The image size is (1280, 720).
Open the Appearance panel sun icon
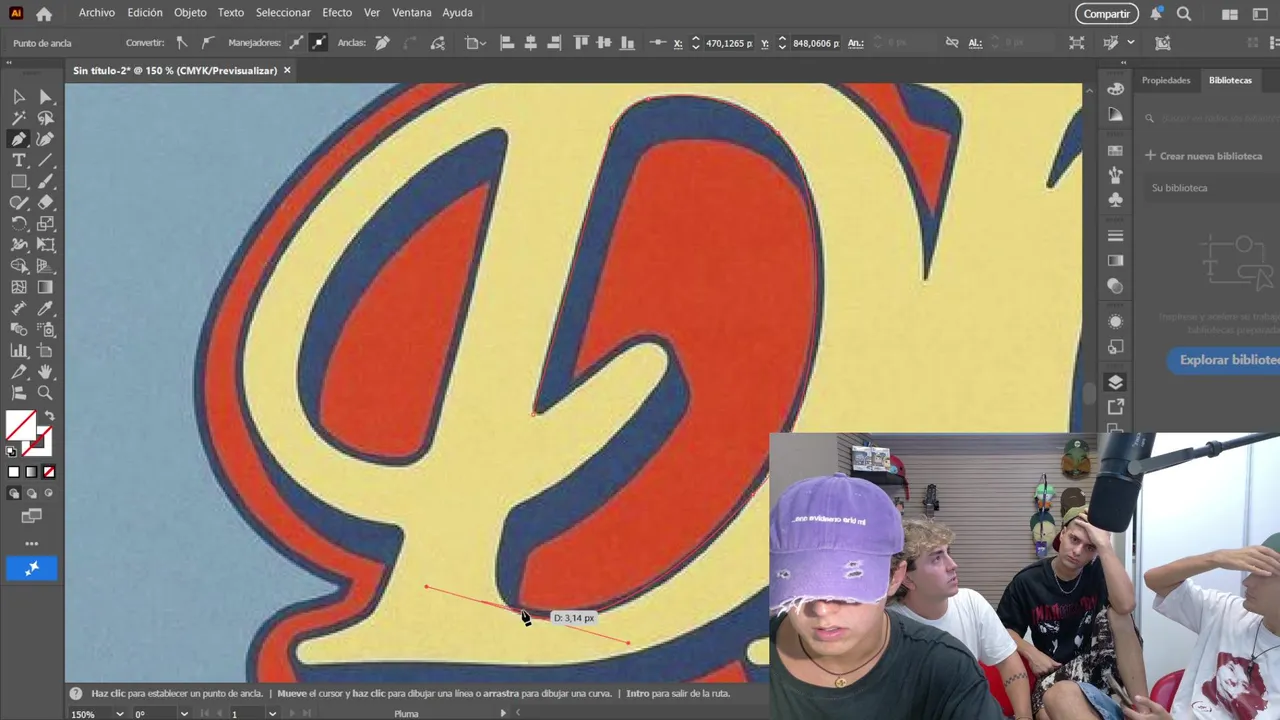(1116, 322)
